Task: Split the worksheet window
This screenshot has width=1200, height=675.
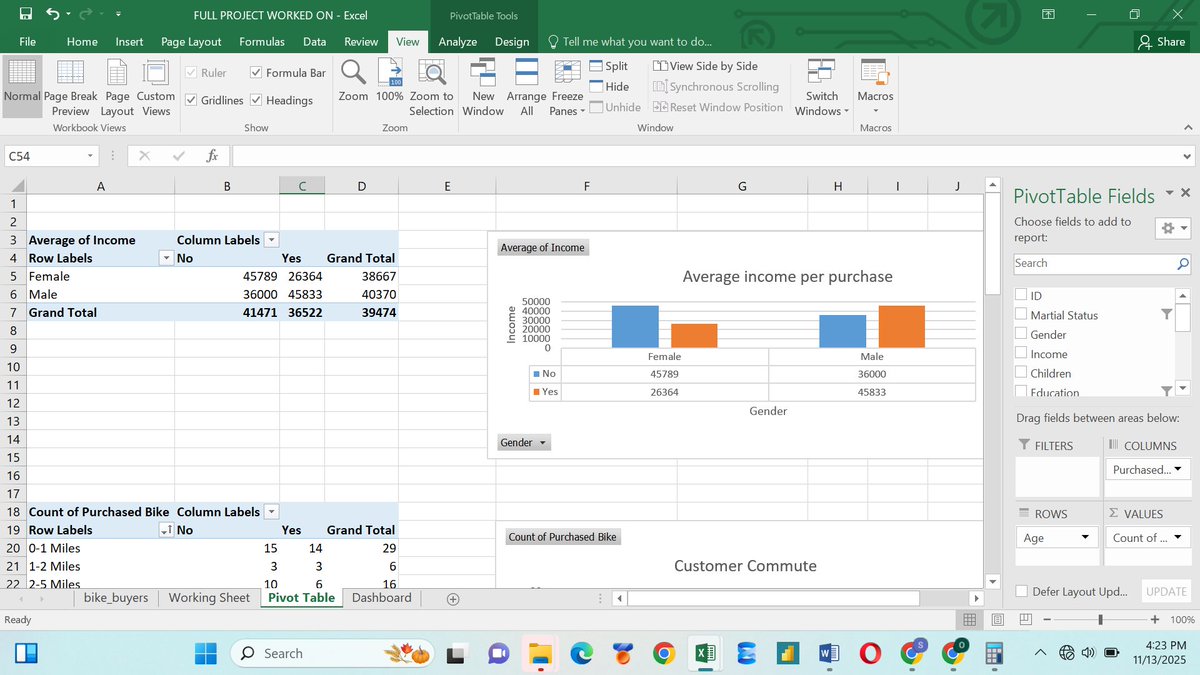Action: point(610,65)
